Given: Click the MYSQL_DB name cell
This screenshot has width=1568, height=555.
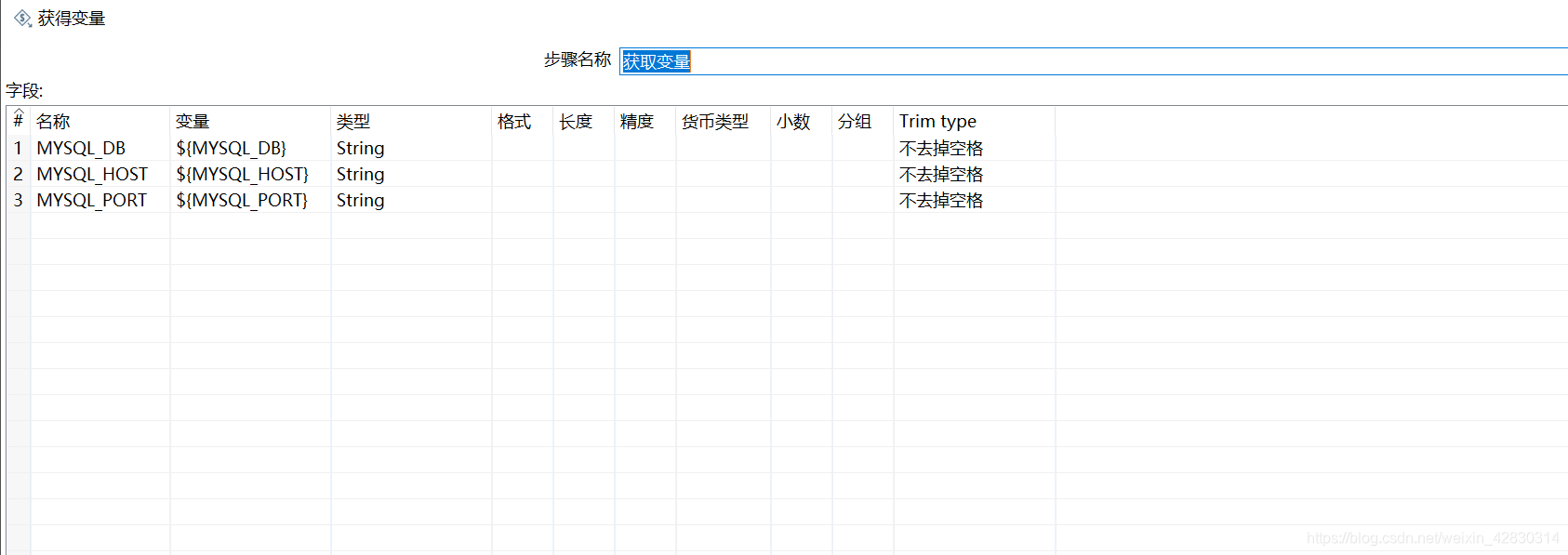Looking at the screenshot, I should (100, 148).
